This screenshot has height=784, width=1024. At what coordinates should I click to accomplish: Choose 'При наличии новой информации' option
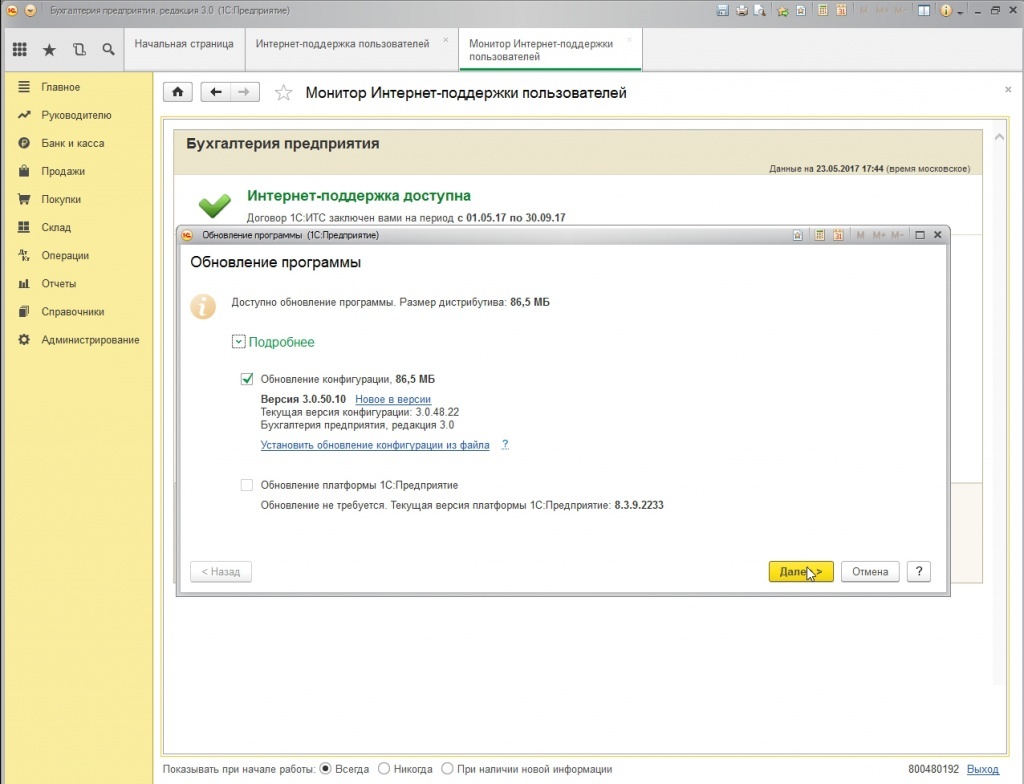coord(447,769)
